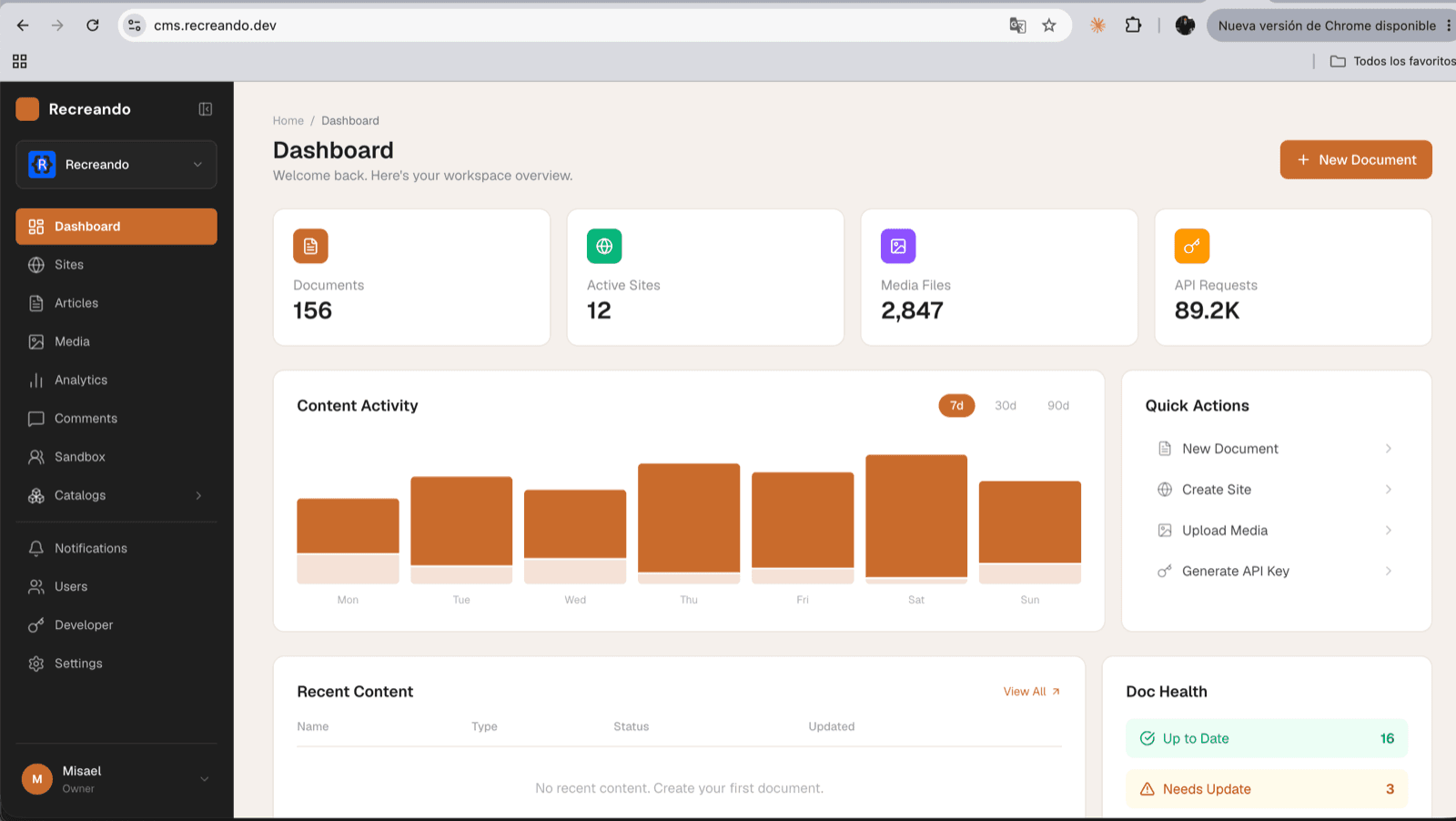Switch chart range to 90d
The height and width of the screenshot is (821, 1456).
[1058, 405]
